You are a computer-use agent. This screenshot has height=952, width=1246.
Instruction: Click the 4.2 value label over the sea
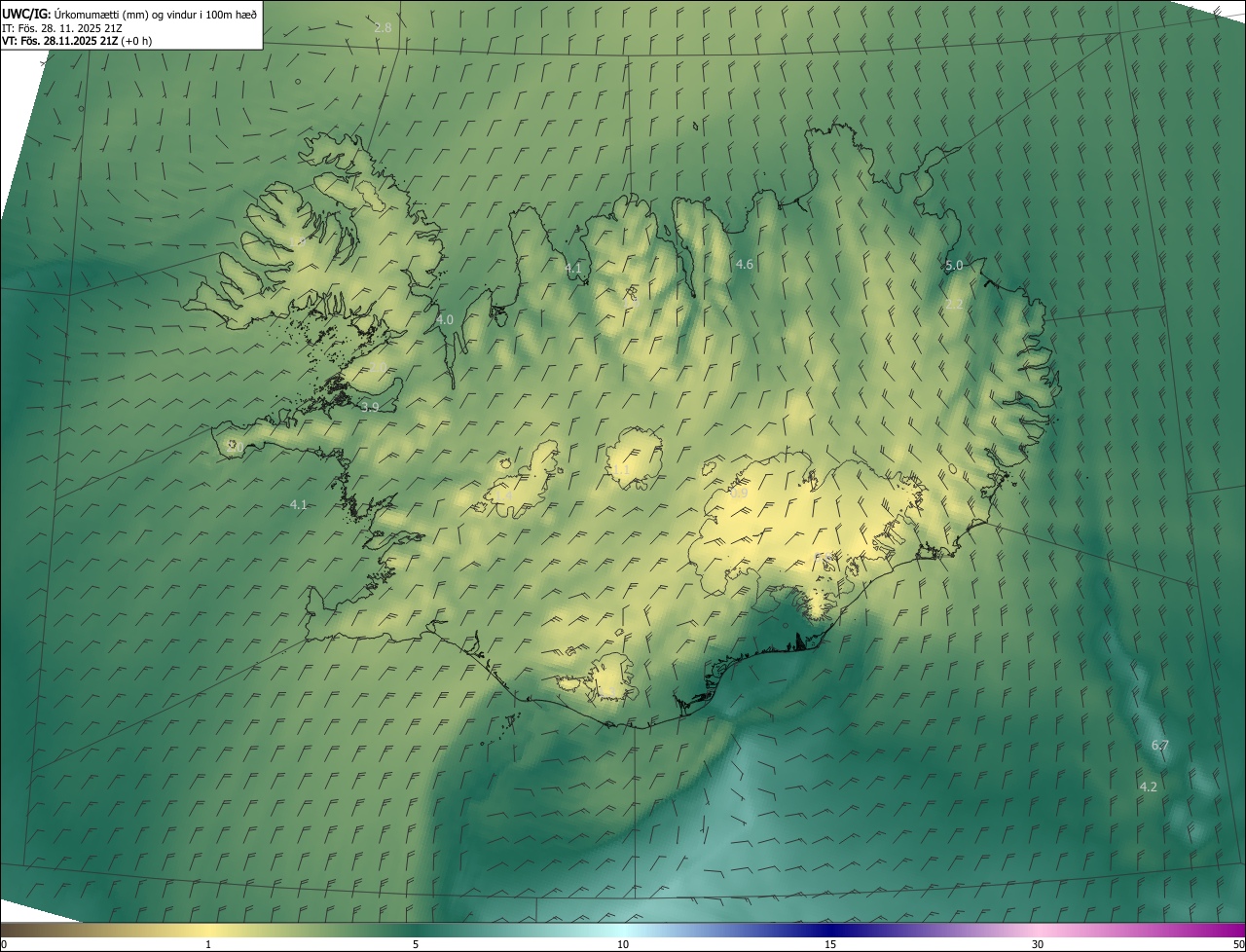[x=1149, y=787]
